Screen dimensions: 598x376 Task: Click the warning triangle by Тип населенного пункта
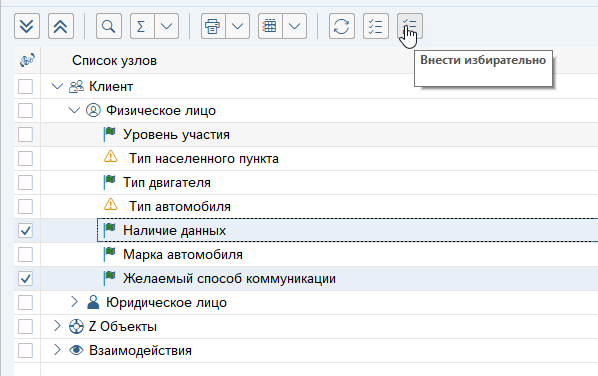(x=111, y=156)
